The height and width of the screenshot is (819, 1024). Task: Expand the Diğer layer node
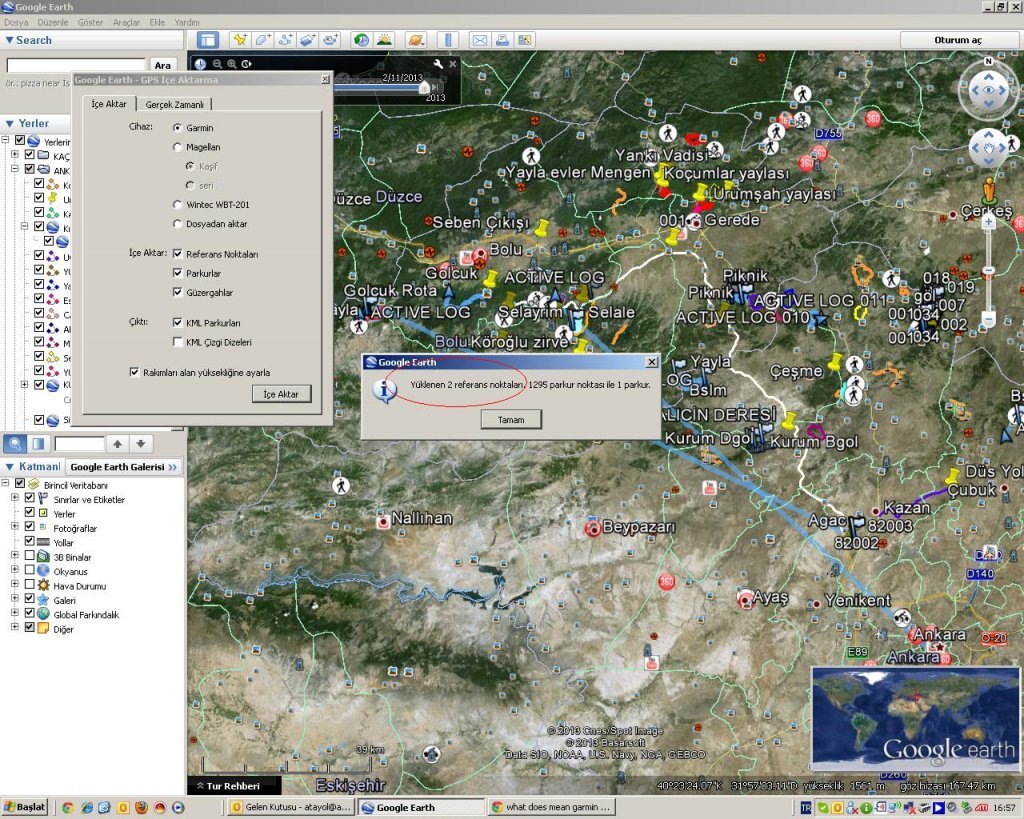[x=14, y=628]
